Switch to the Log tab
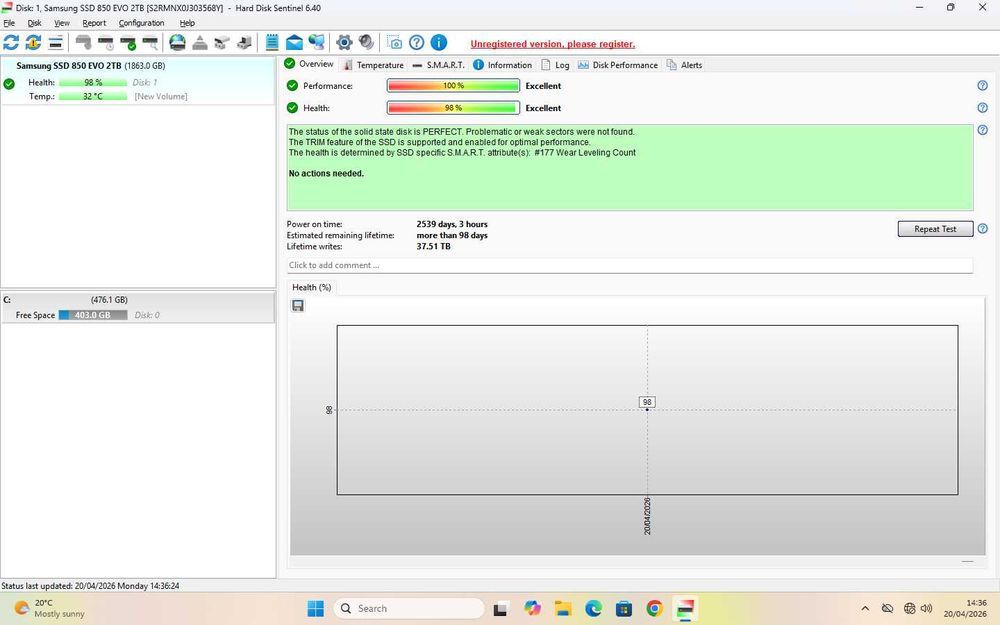 pyautogui.click(x=555, y=65)
